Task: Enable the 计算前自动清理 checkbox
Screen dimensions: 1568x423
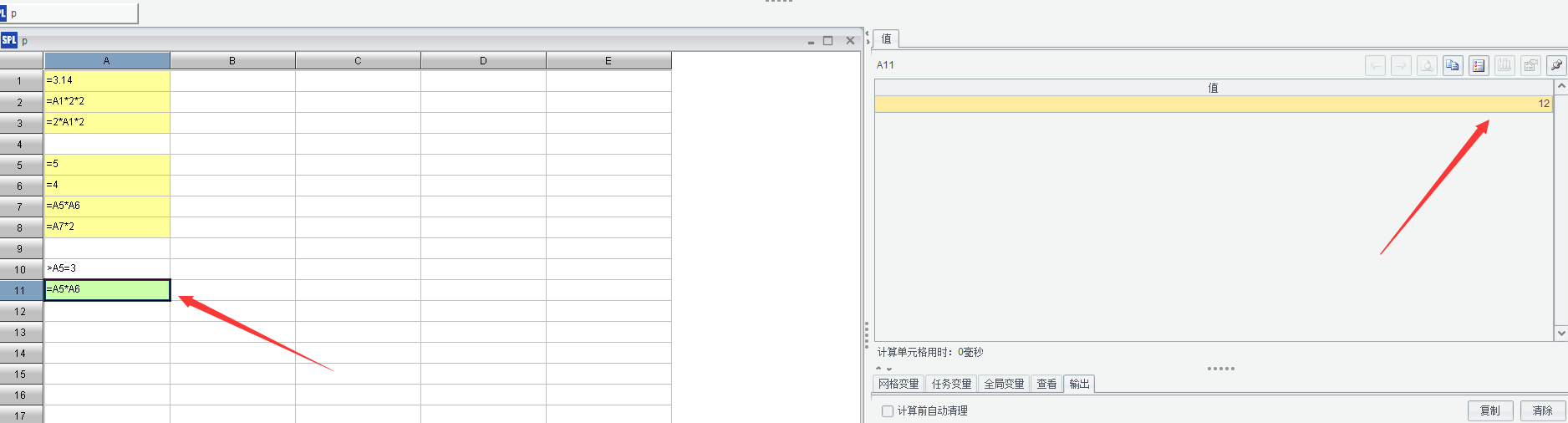Action: pyautogui.click(x=888, y=411)
